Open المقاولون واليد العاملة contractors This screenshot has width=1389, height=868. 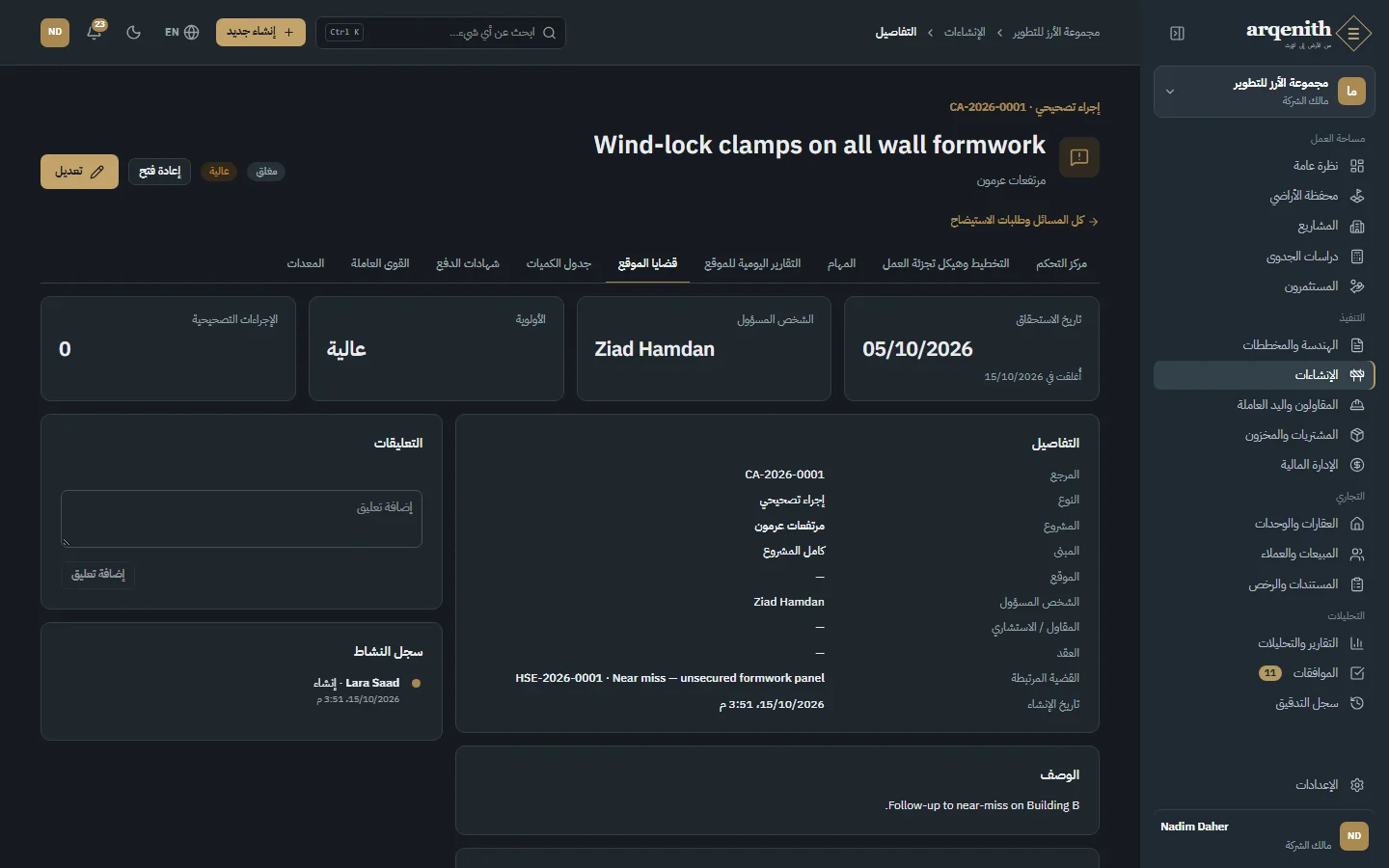1263,405
